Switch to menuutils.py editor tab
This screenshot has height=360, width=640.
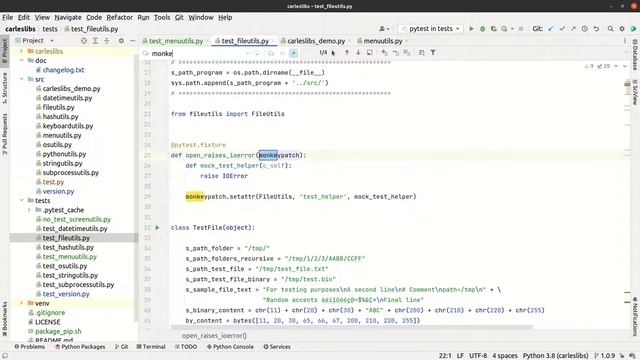pos(382,41)
